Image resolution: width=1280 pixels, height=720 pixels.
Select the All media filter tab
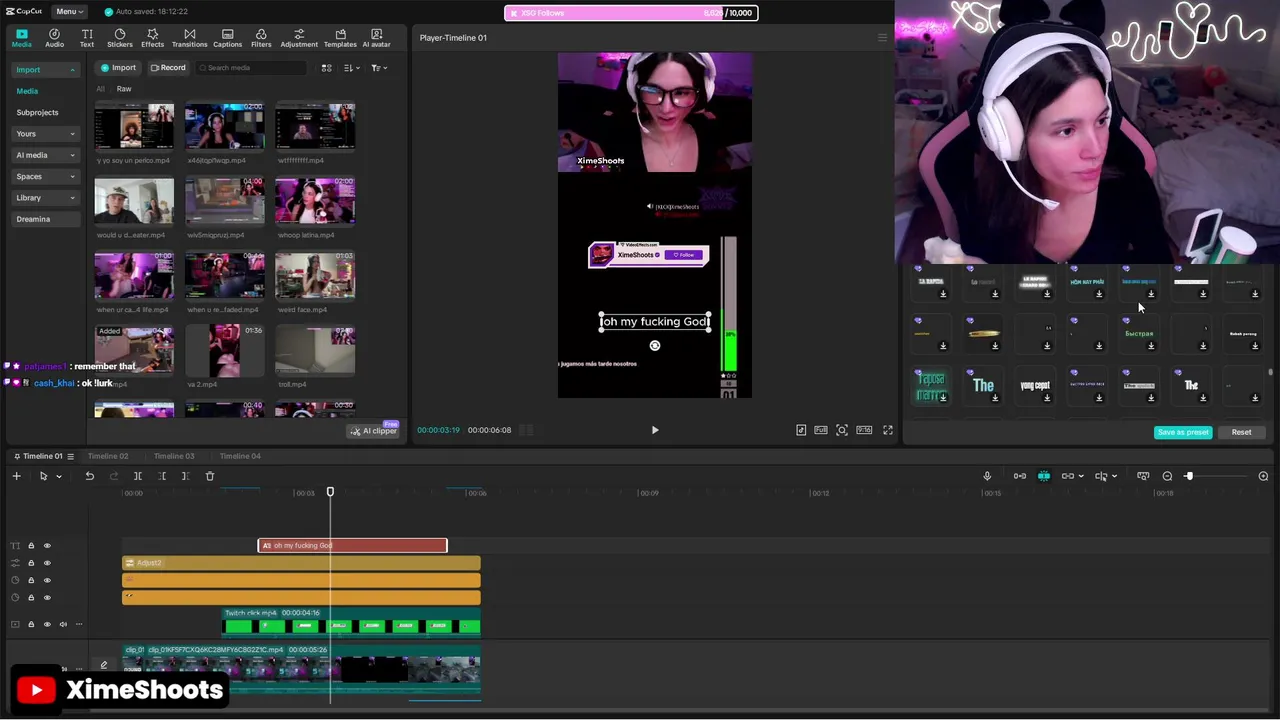click(x=100, y=89)
